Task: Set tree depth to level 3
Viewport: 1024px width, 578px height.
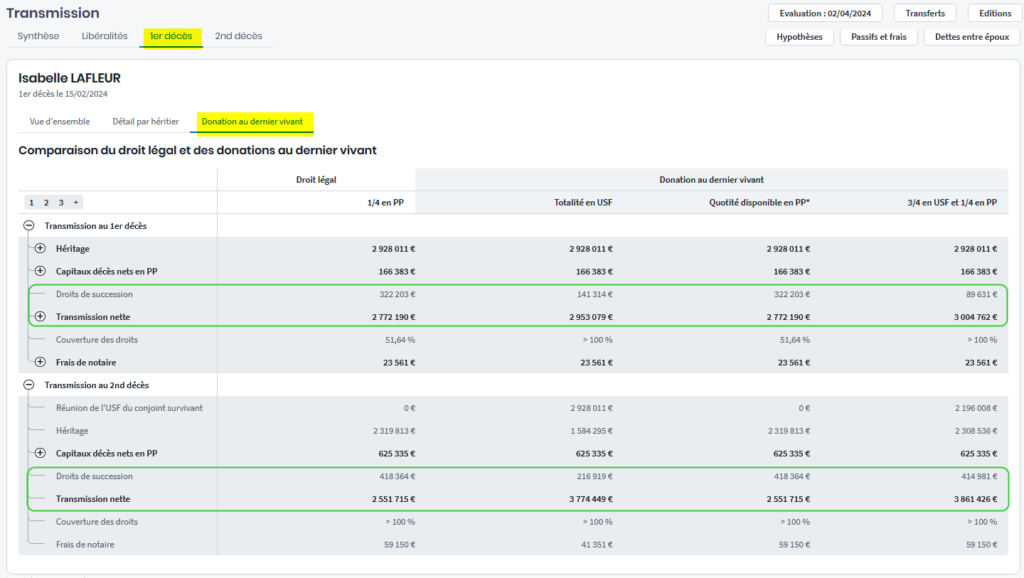Action: 60,203
